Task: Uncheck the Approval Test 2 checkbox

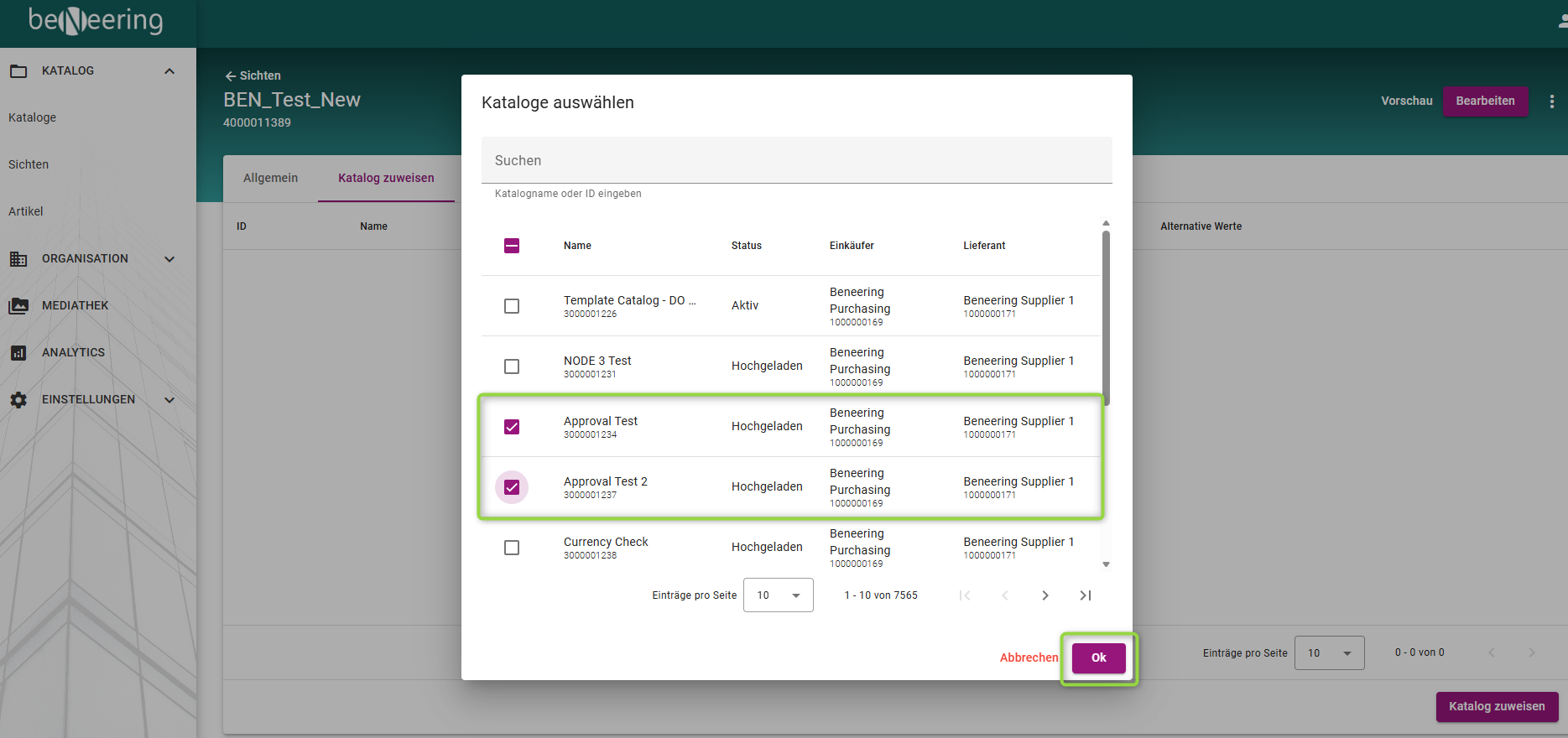Action: [512, 487]
